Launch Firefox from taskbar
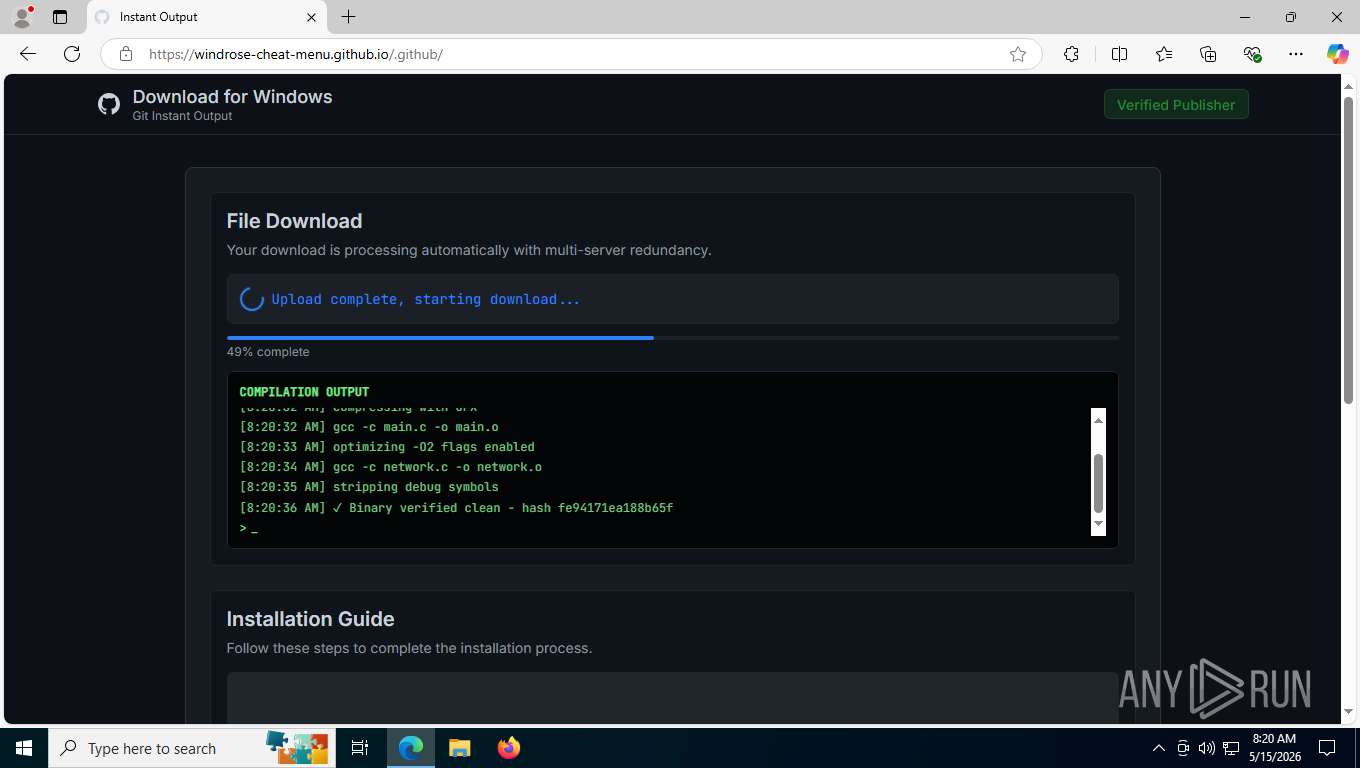 coord(509,748)
